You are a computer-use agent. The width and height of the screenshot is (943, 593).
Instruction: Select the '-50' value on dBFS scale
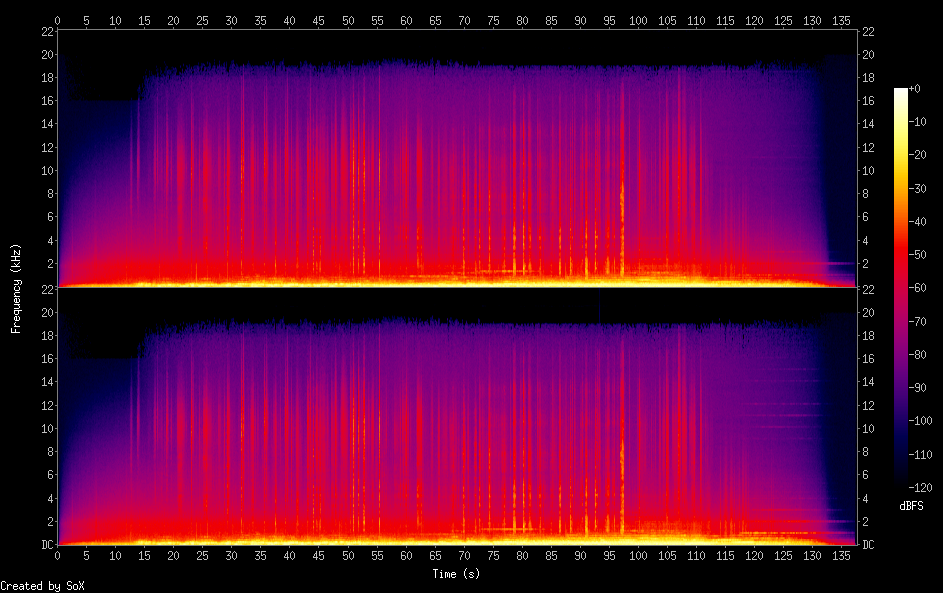(x=918, y=254)
